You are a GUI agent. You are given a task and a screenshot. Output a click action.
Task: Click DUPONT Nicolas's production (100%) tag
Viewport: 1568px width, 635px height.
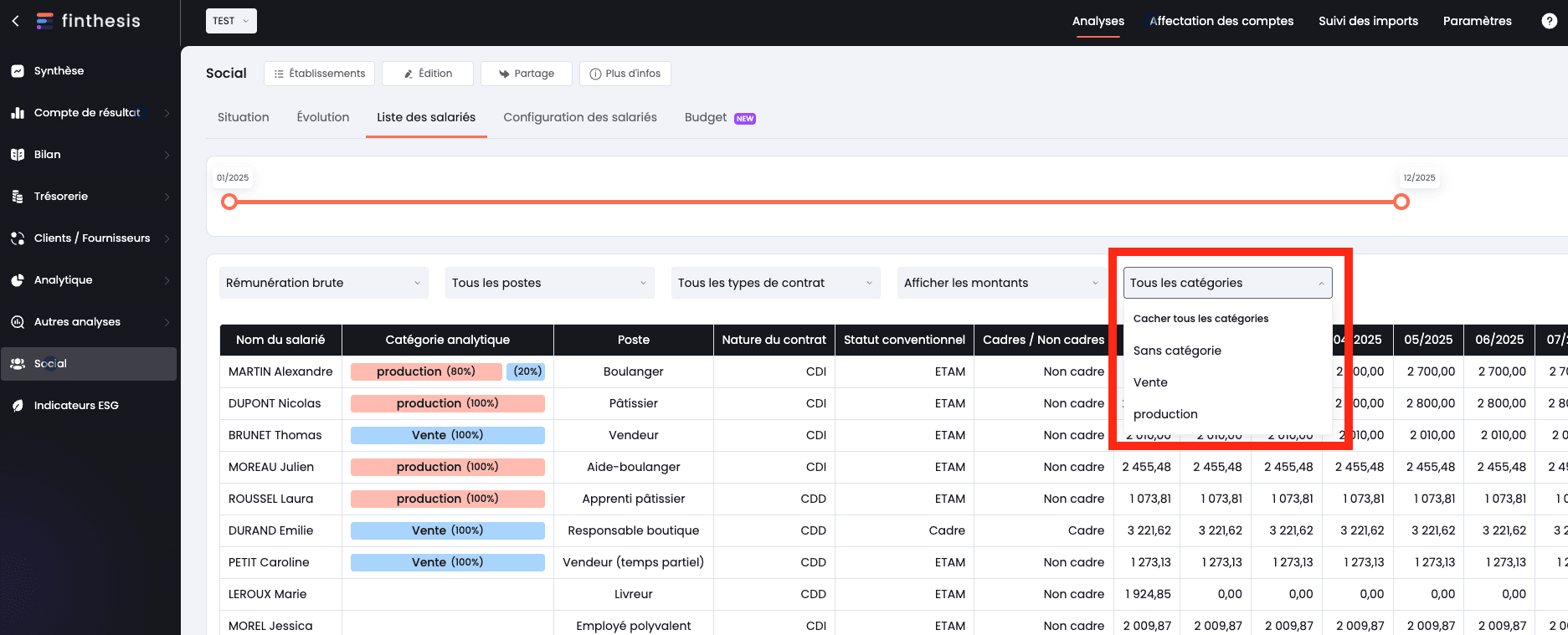point(448,403)
